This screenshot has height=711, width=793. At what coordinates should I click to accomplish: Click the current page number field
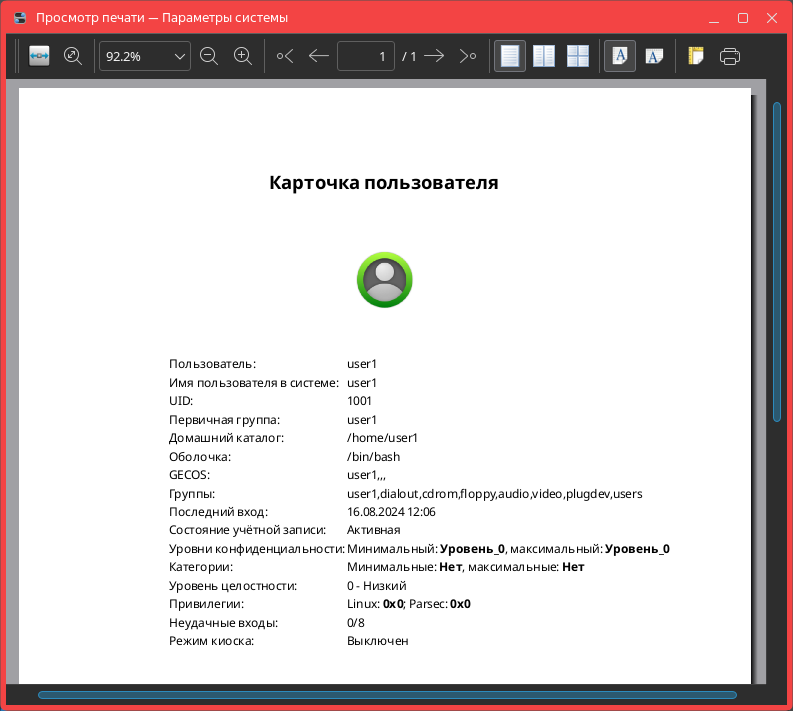click(x=366, y=56)
